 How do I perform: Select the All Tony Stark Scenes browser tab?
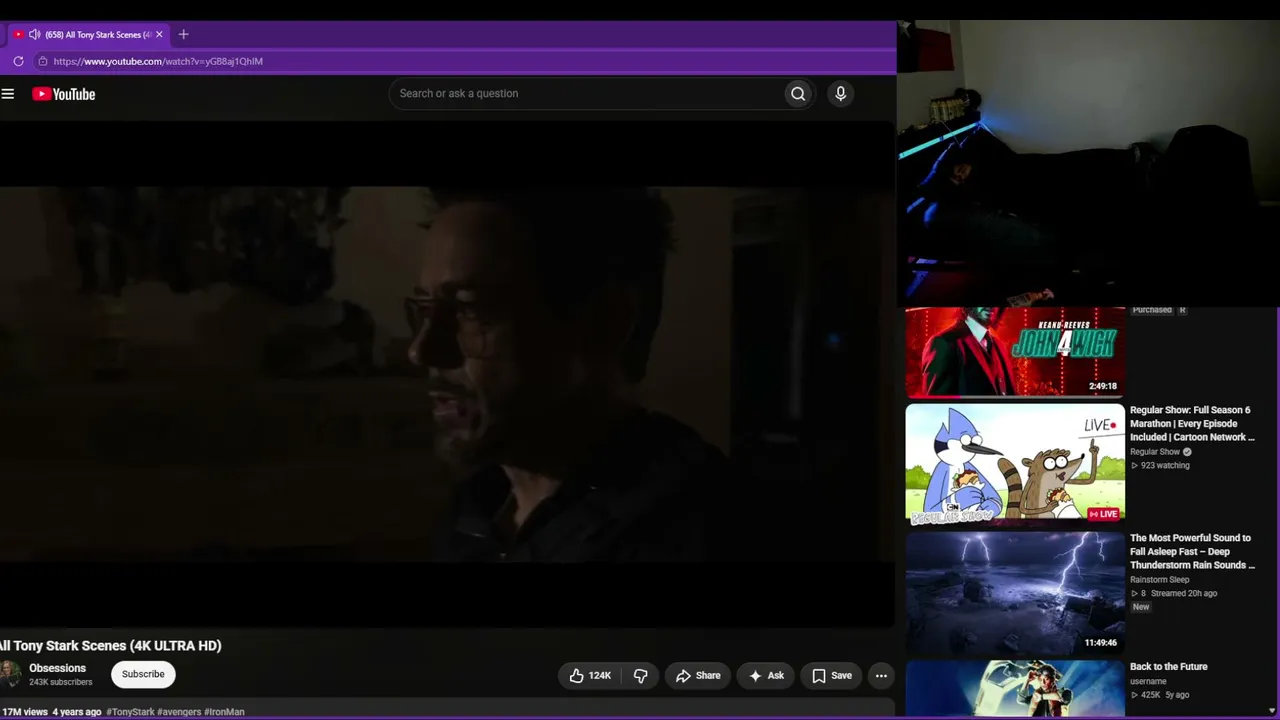tap(88, 34)
